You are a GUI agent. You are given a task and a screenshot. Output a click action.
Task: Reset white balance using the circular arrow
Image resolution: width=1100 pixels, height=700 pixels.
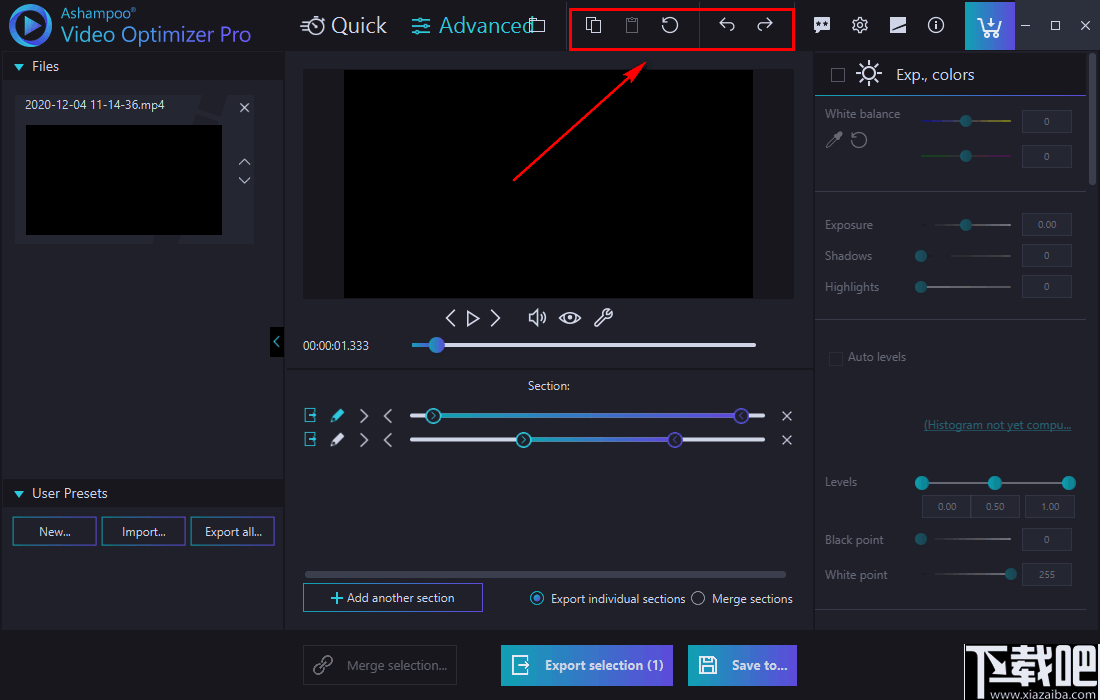click(x=857, y=140)
